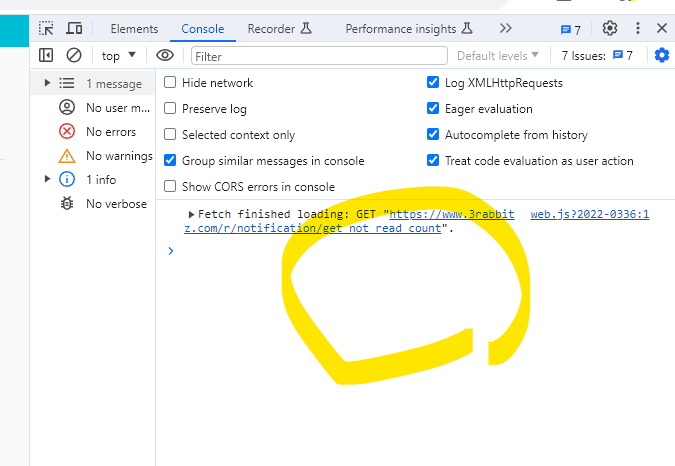The height and width of the screenshot is (466, 675).
Task: Select the 1 info sidebar row
Action: (x=93, y=179)
